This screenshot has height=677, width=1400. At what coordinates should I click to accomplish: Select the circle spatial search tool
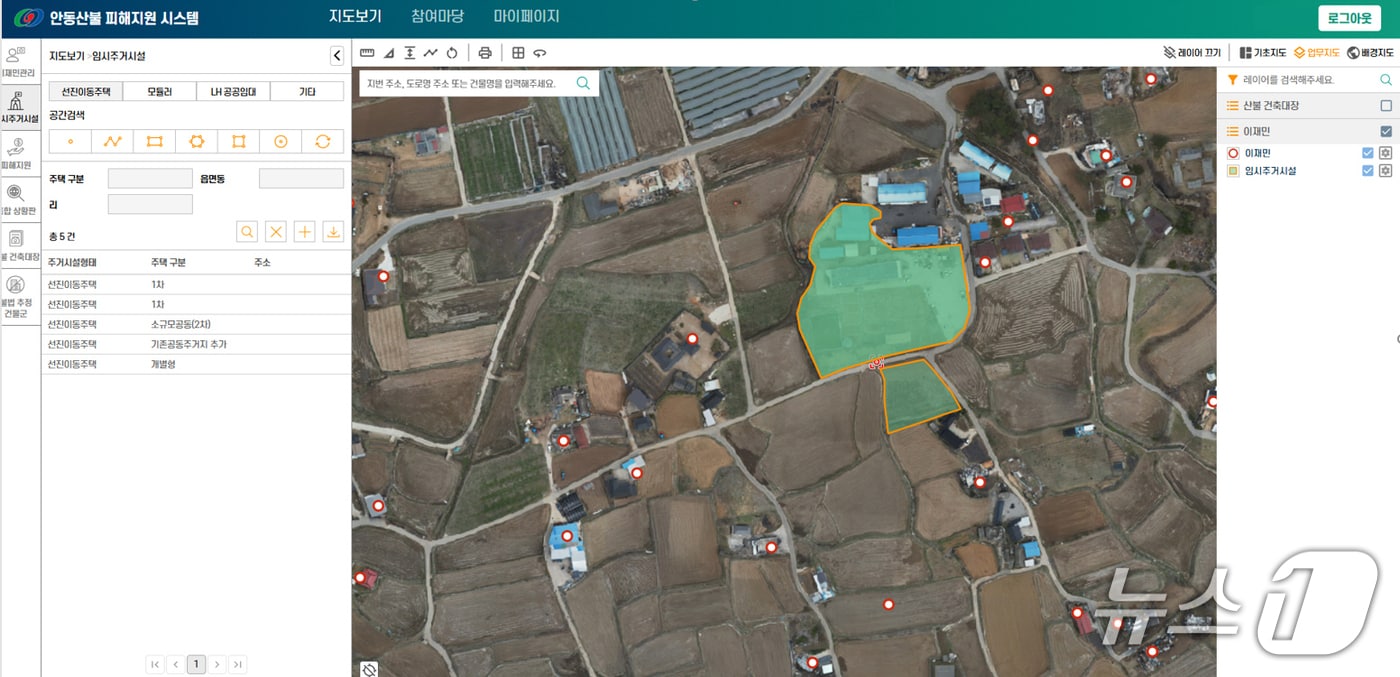pos(281,142)
